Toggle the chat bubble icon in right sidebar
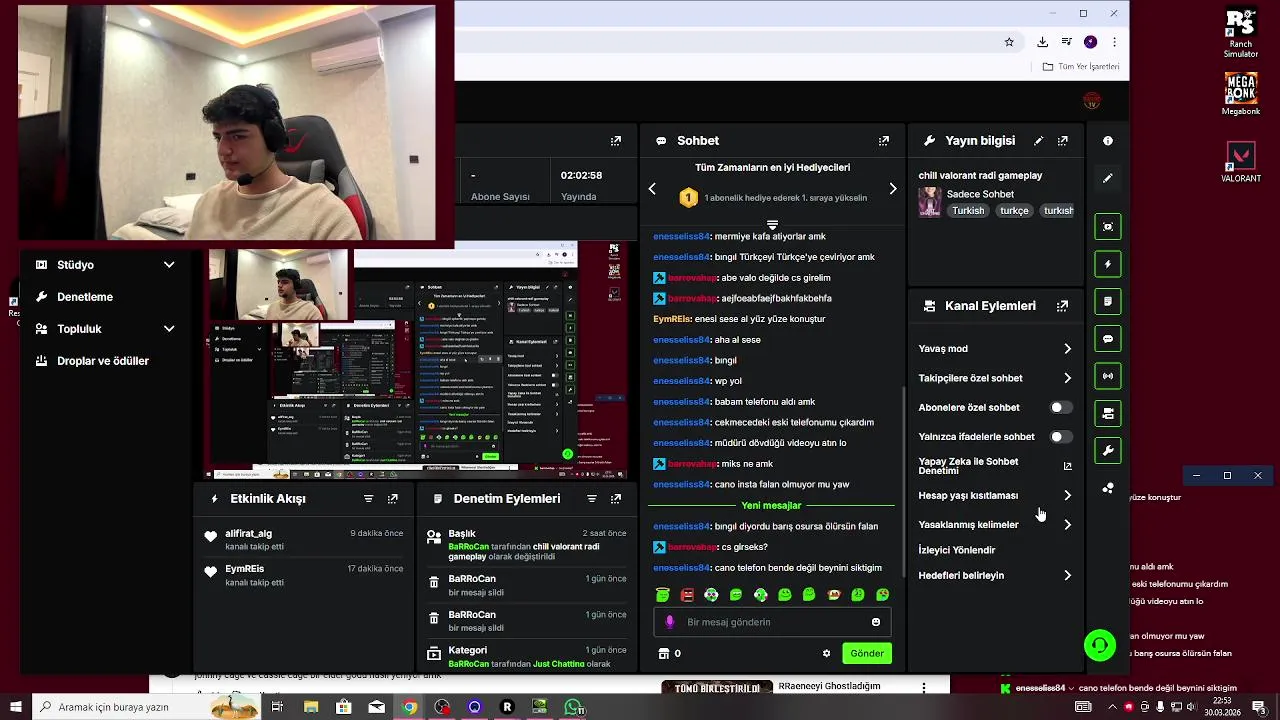This screenshot has height=720, width=1280. point(1108,339)
